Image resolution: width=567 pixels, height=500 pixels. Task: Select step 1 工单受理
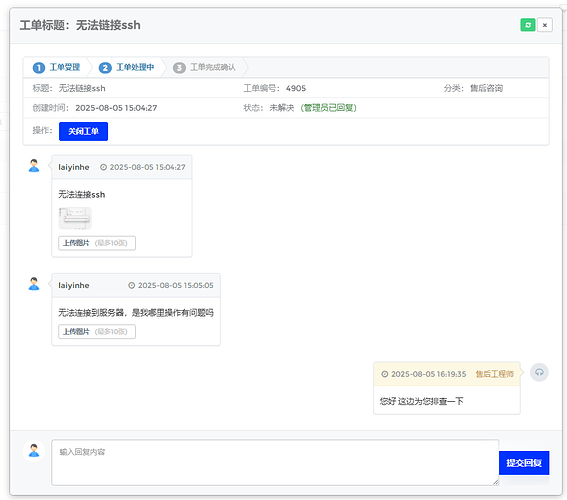[56, 67]
